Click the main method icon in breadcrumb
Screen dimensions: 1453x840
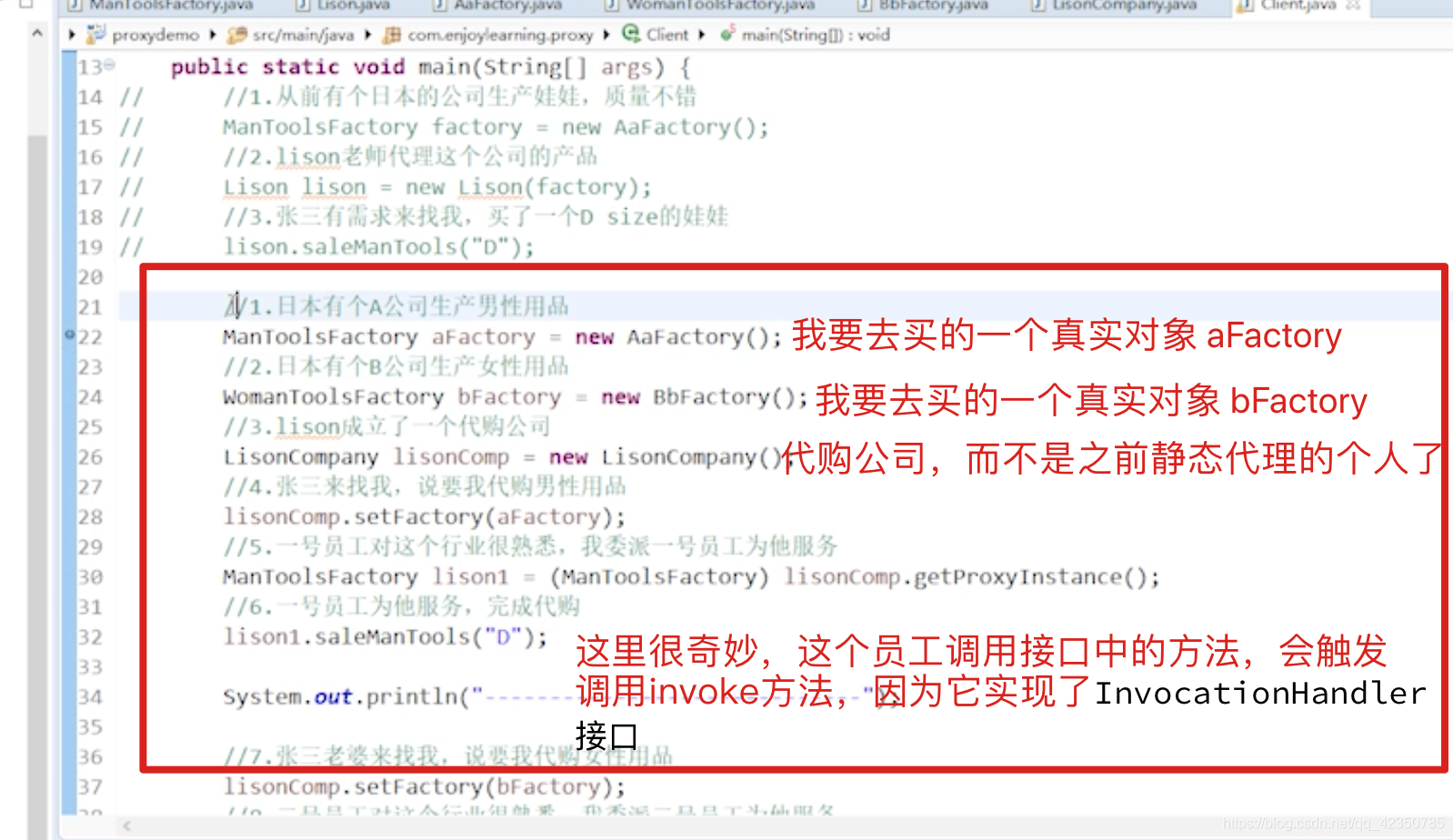pos(727,35)
